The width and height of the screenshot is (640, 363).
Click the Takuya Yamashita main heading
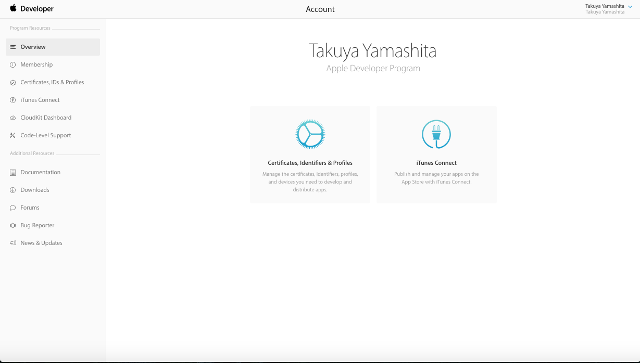coord(373,51)
